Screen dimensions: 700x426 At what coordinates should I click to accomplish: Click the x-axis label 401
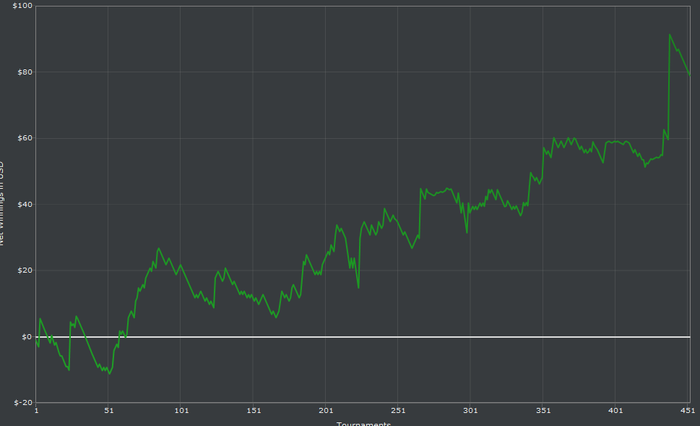point(616,410)
